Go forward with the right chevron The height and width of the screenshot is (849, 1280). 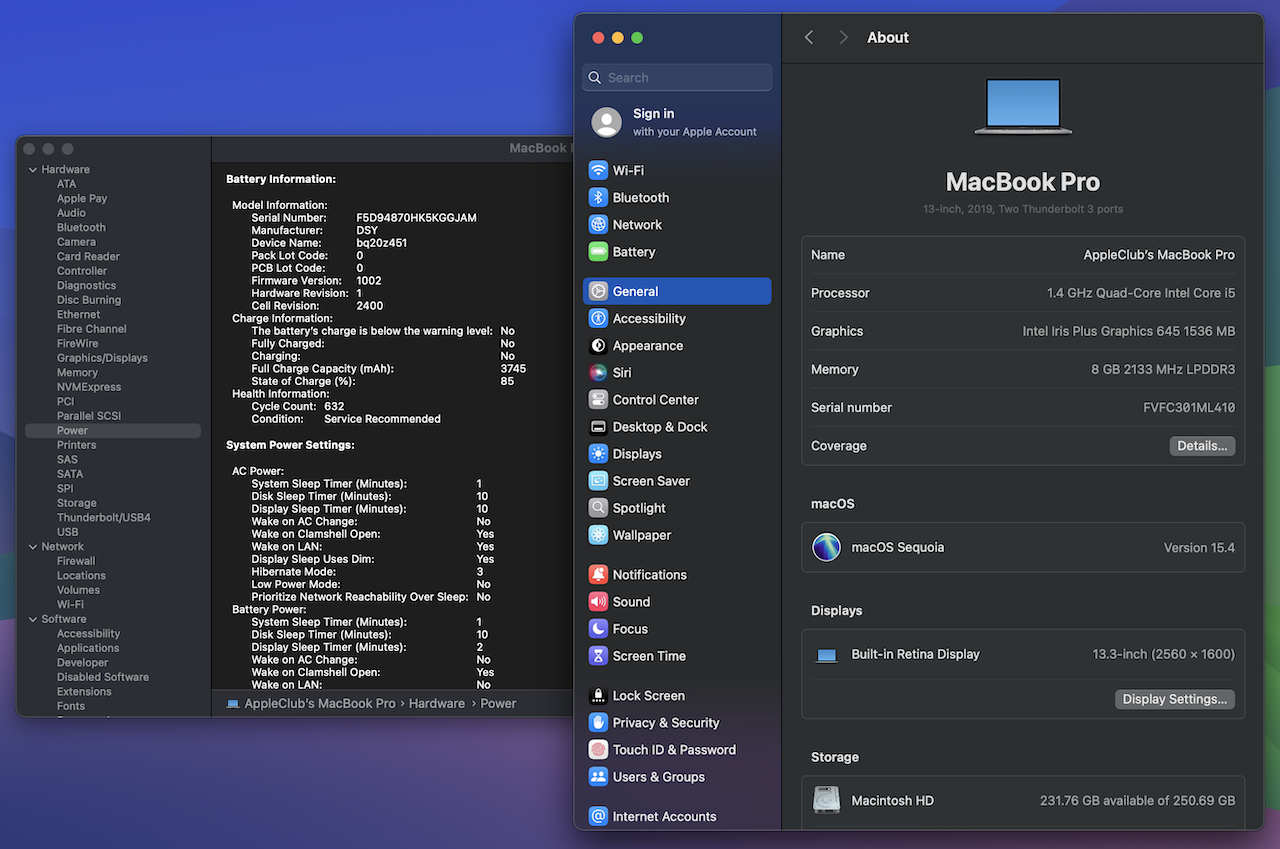(x=843, y=37)
